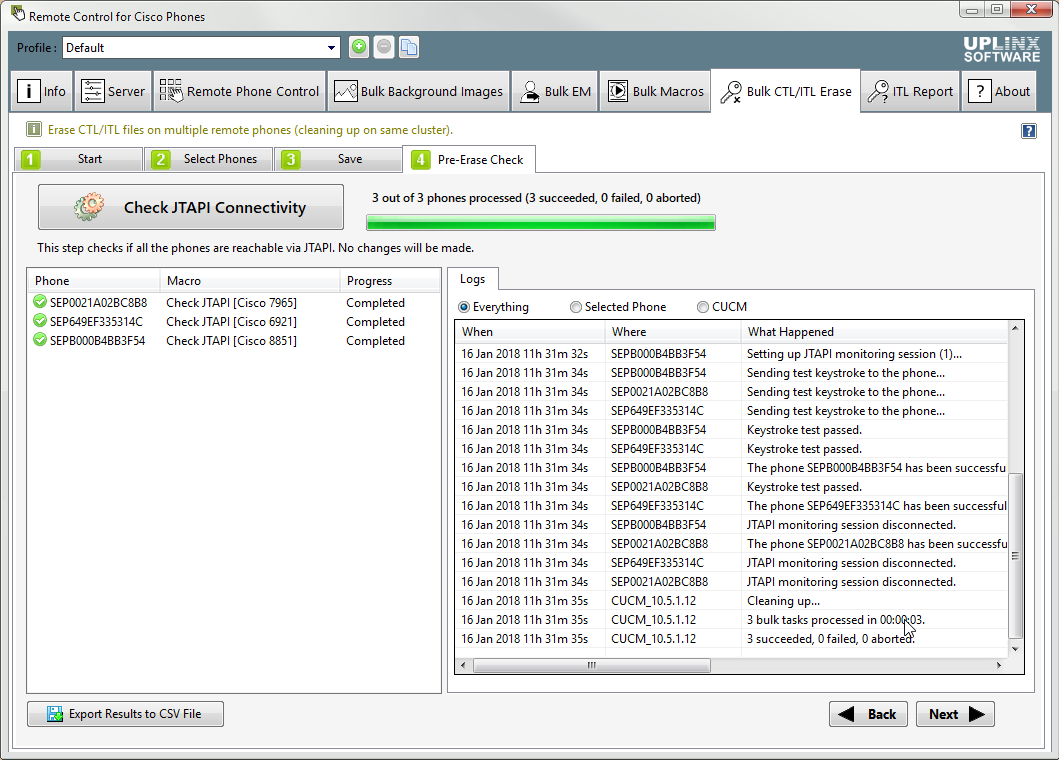
Task: Select phone row SEP0021A02BC8B8
Action: click(233, 303)
